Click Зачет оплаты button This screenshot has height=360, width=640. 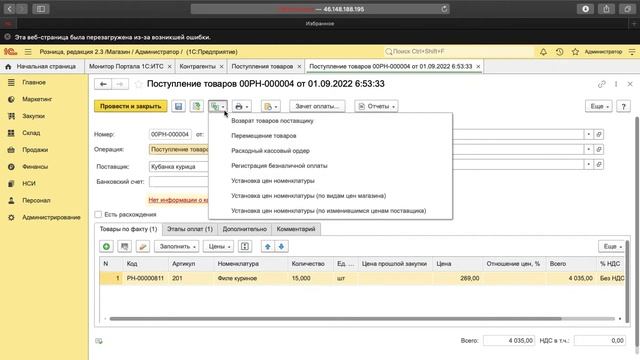pyautogui.click(x=317, y=106)
